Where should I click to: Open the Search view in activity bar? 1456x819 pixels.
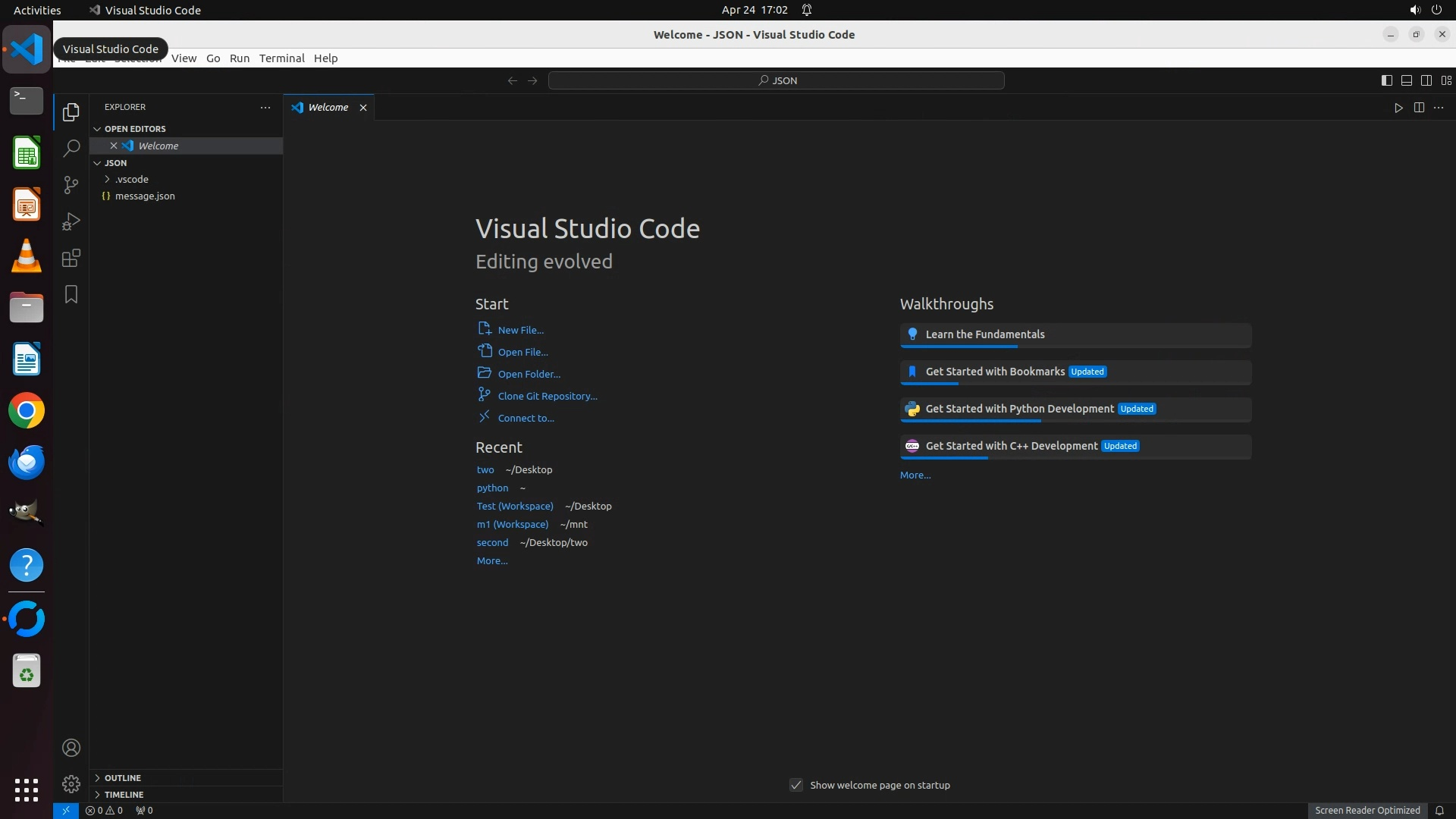point(71,149)
